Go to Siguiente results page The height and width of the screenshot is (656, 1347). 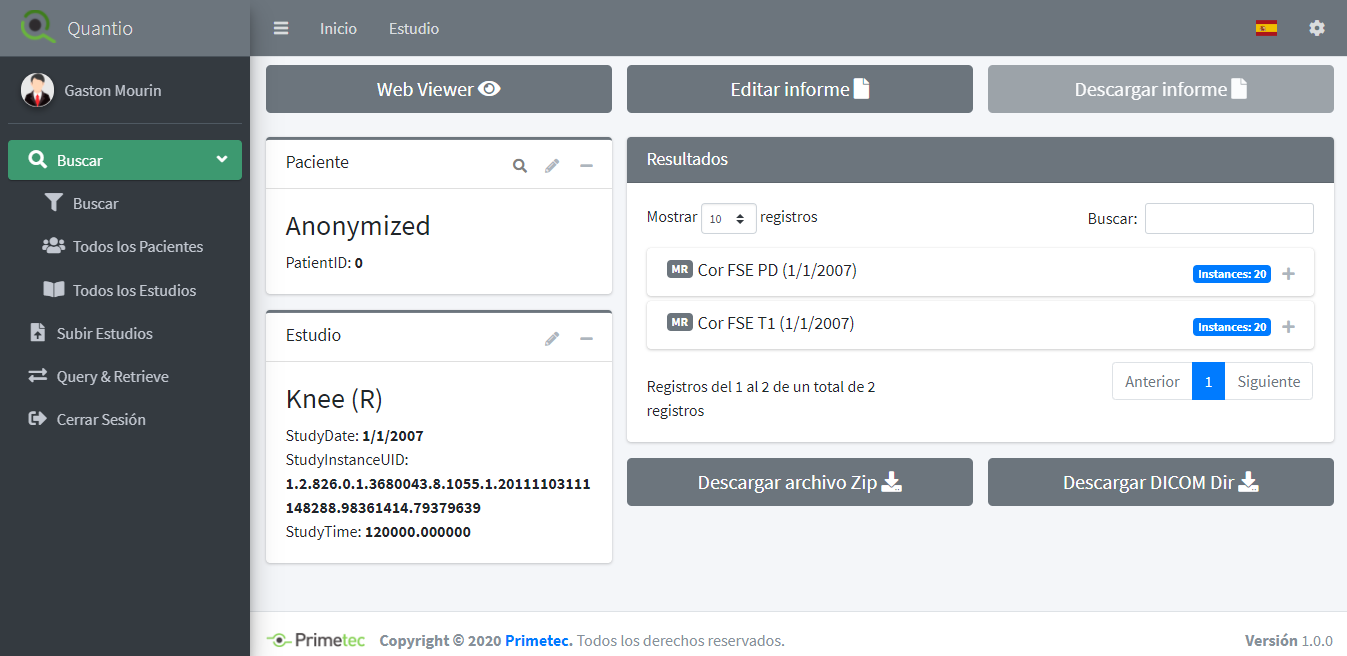[x=1268, y=381]
